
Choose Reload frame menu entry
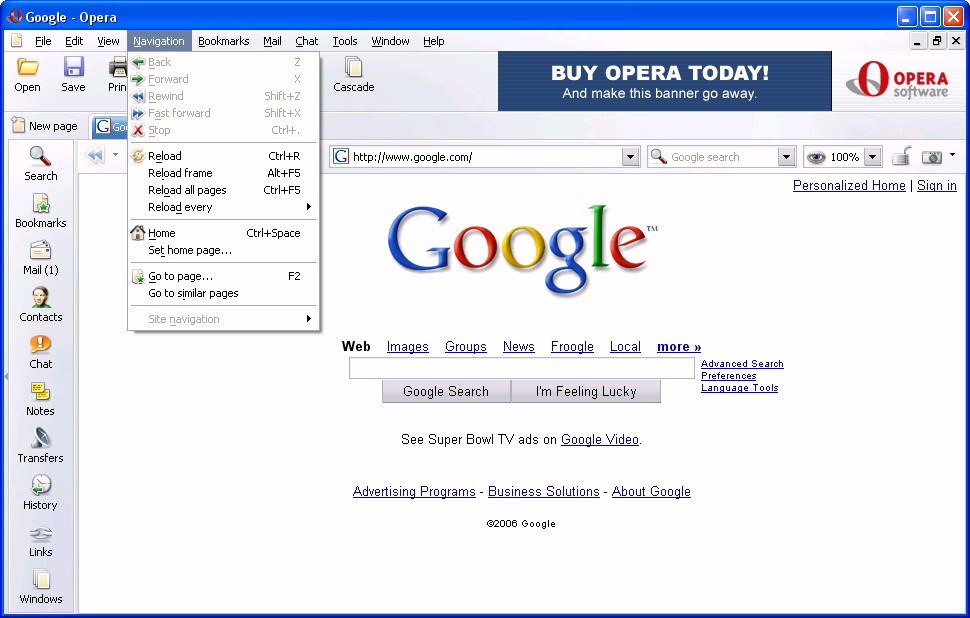point(223,173)
